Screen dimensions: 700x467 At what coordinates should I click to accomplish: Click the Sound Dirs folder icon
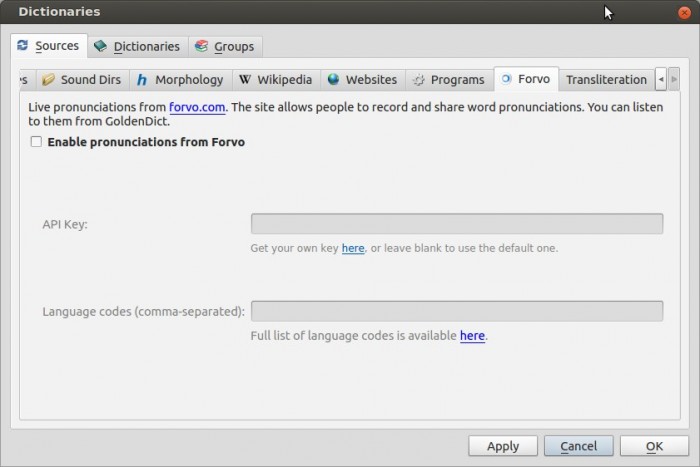[x=48, y=80]
